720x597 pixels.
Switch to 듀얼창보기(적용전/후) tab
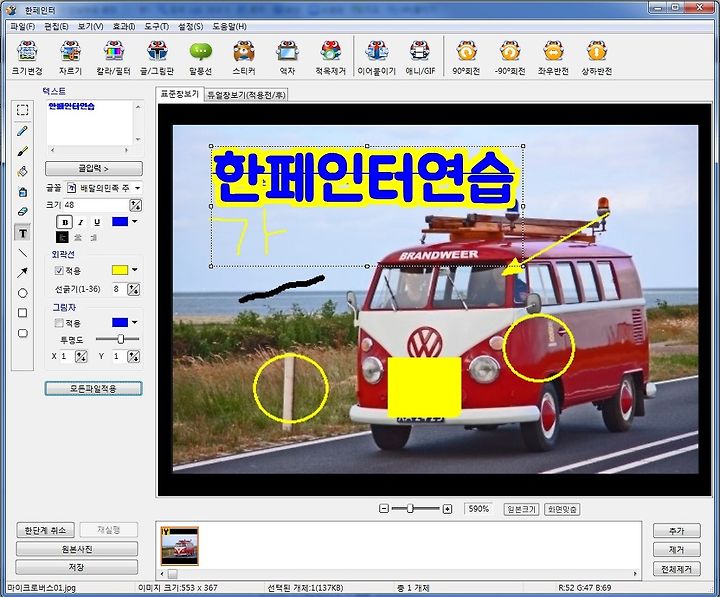pos(246,95)
